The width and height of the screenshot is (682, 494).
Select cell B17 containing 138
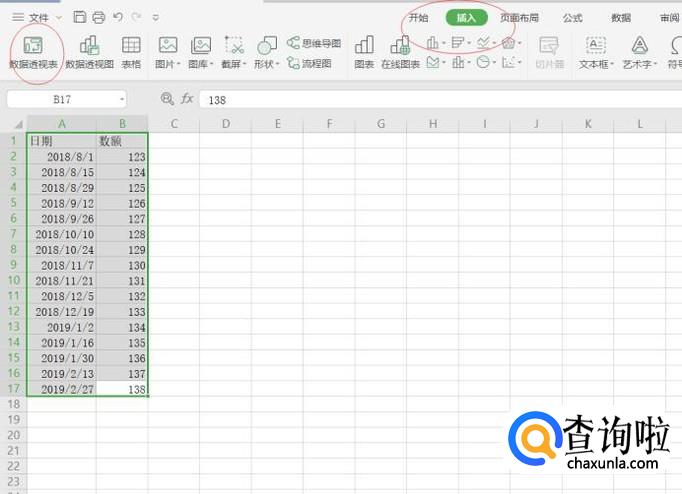(x=122, y=388)
